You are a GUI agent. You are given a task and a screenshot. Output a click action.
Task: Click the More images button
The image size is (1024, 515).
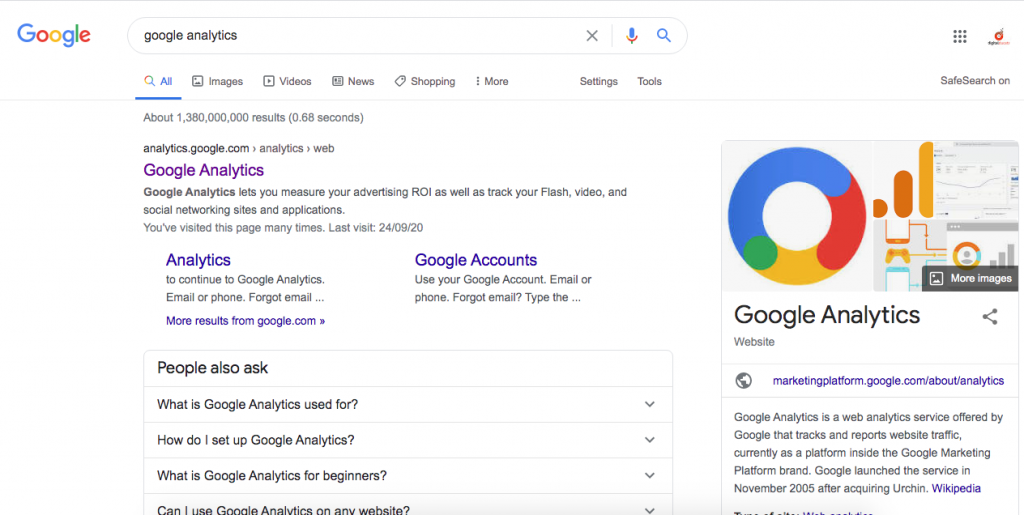pyautogui.click(x=970, y=278)
